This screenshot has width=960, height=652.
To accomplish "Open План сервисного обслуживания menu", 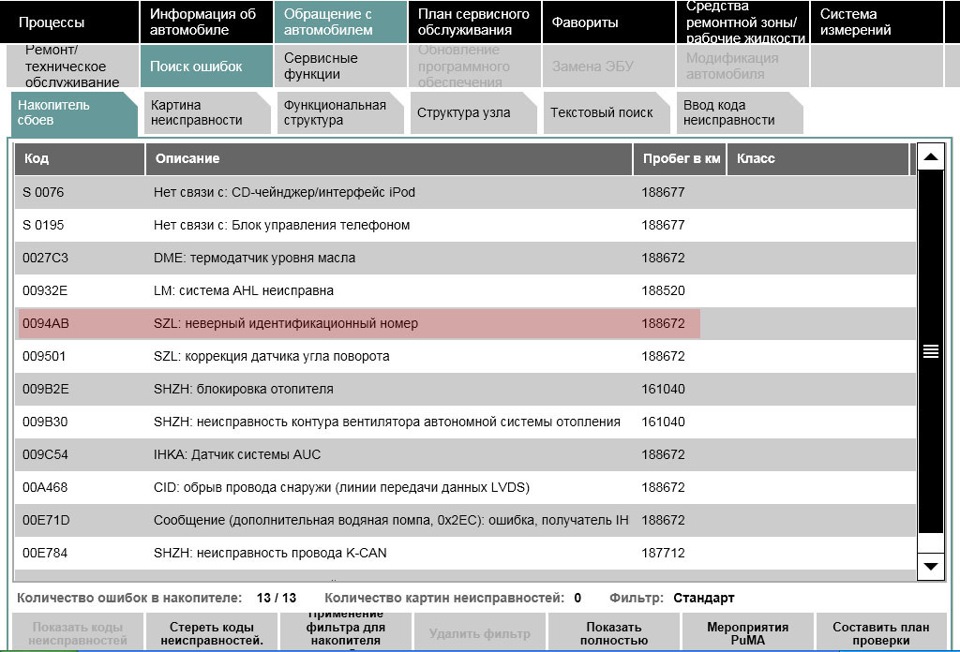I will tap(474, 22).
